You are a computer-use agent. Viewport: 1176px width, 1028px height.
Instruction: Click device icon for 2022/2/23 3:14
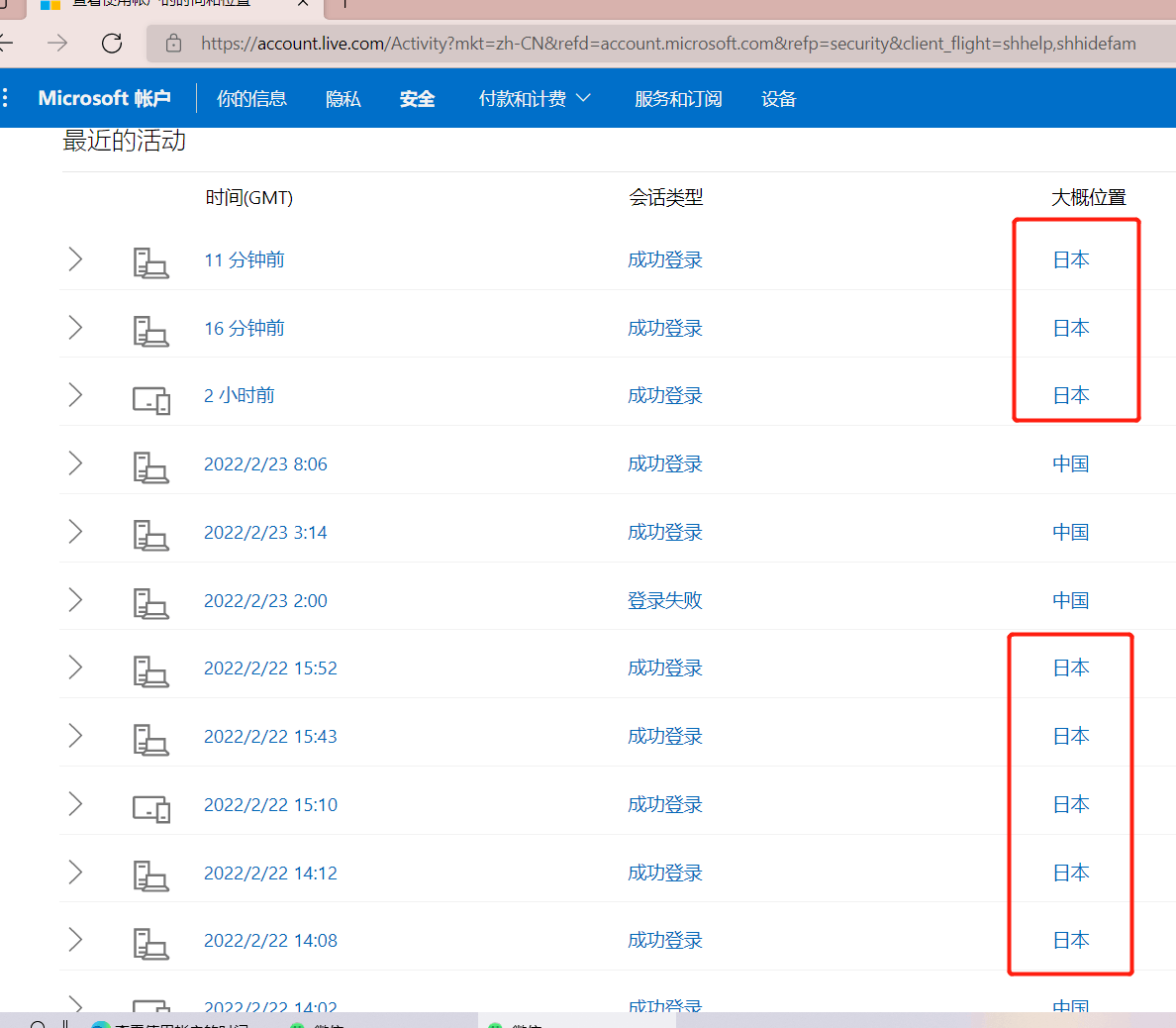point(150,536)
